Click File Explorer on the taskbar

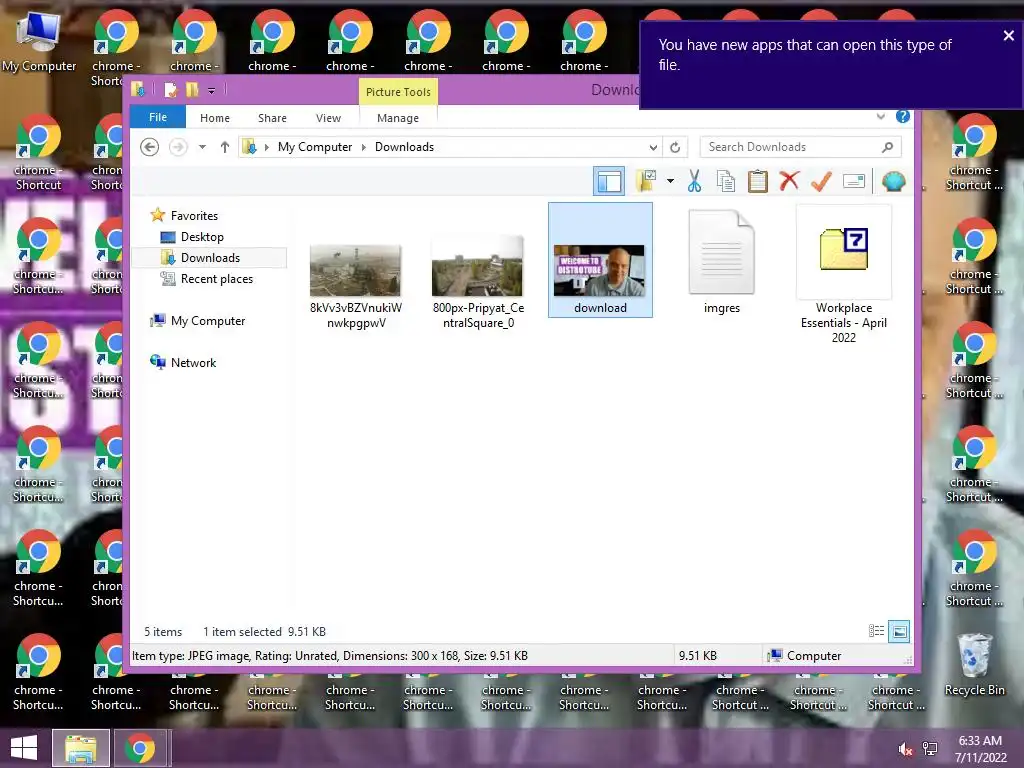pyautogui.click(x=80, y=748)
